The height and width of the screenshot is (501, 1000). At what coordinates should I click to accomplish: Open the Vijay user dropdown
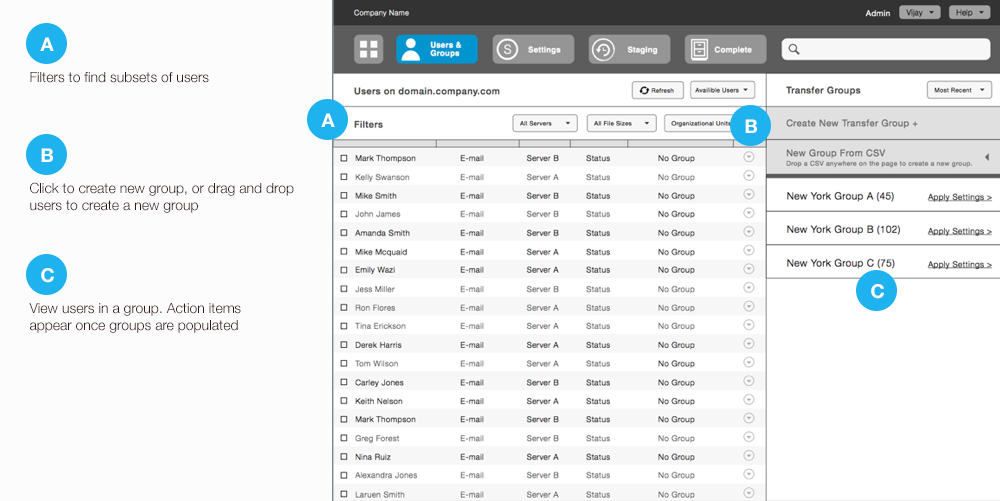[x=920, y=12]
